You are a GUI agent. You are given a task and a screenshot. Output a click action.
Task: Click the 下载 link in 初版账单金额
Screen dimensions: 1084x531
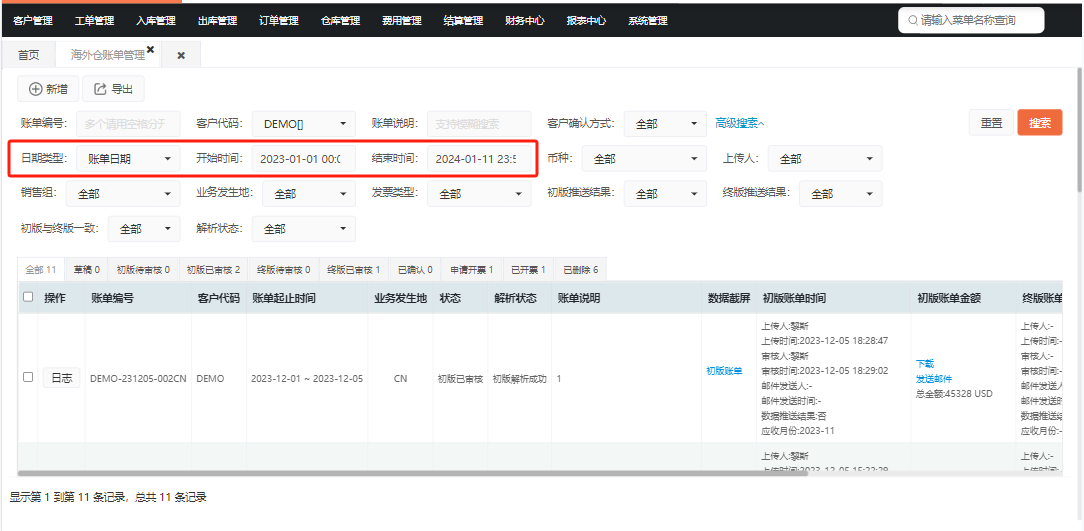(924, 364)
